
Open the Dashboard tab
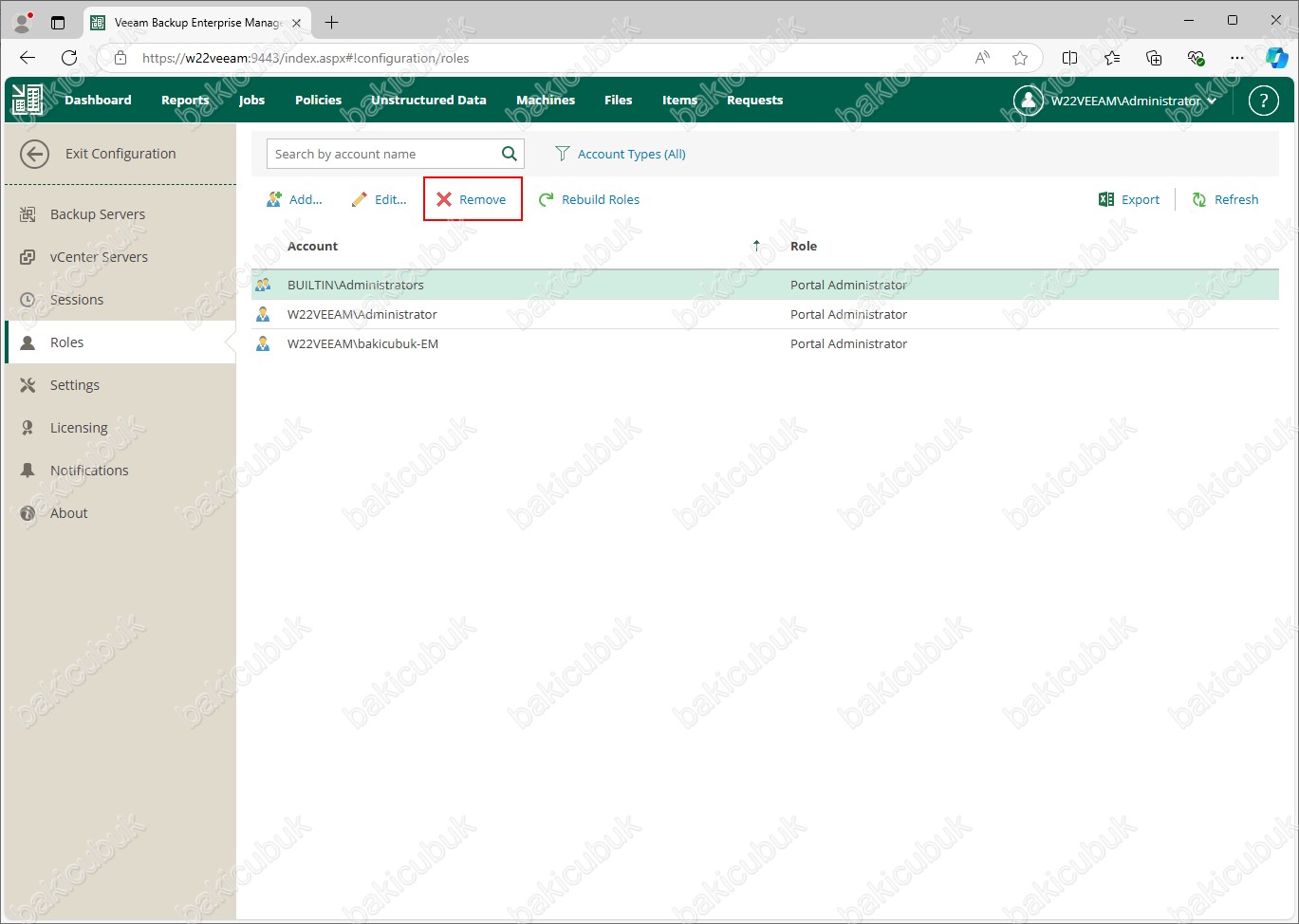[x=98, y=100]
